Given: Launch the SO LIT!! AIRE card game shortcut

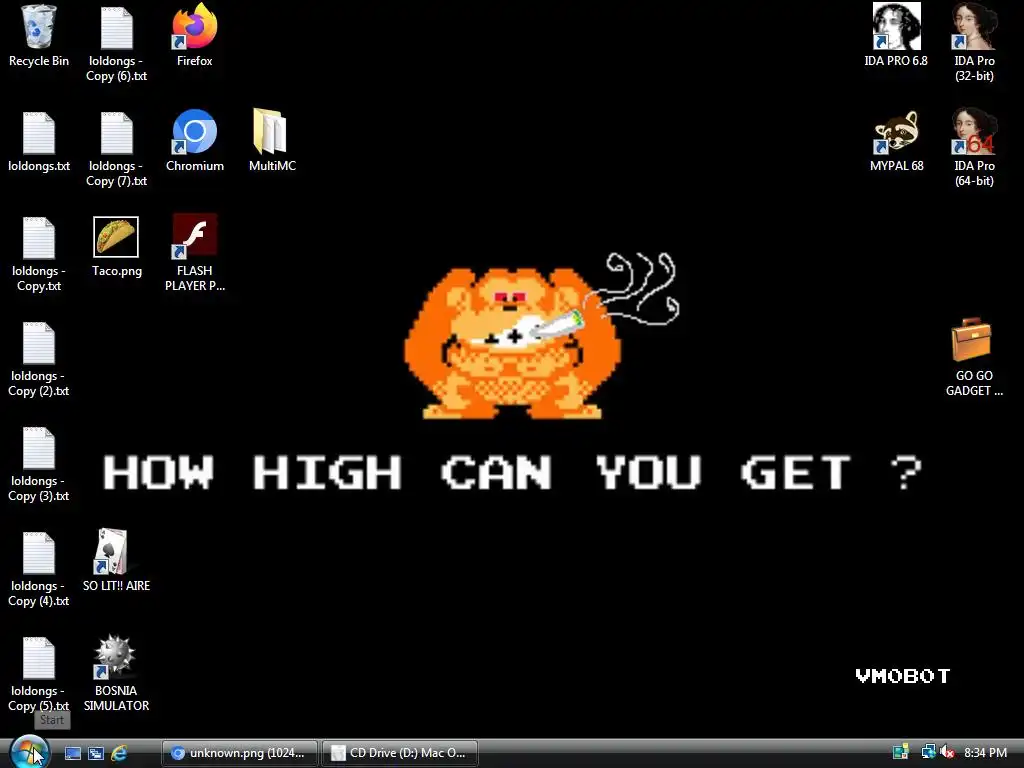Looking at the screenshot, I should [x=116, y=561].
